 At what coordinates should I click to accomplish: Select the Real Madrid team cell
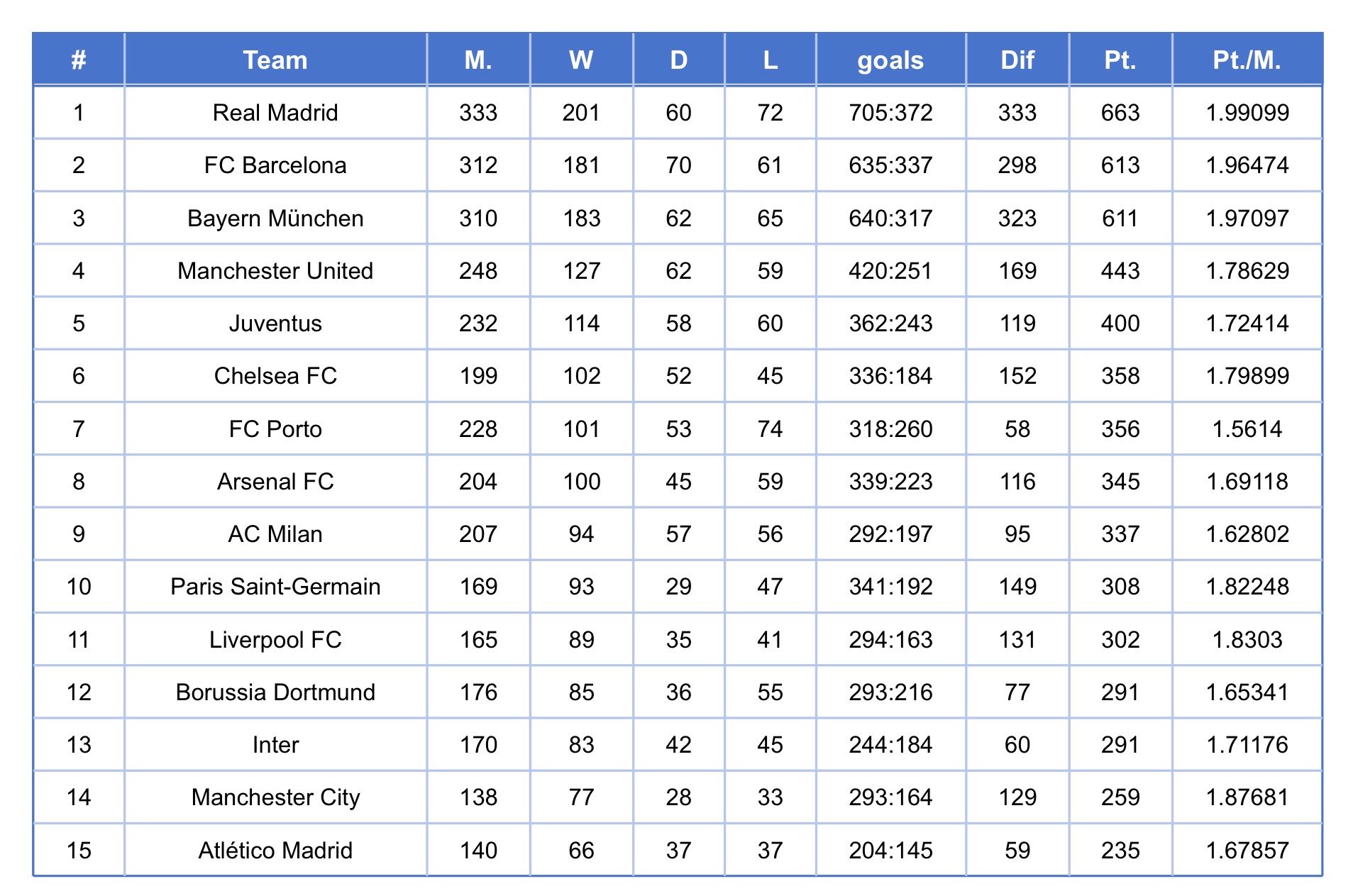coord(275,113)
